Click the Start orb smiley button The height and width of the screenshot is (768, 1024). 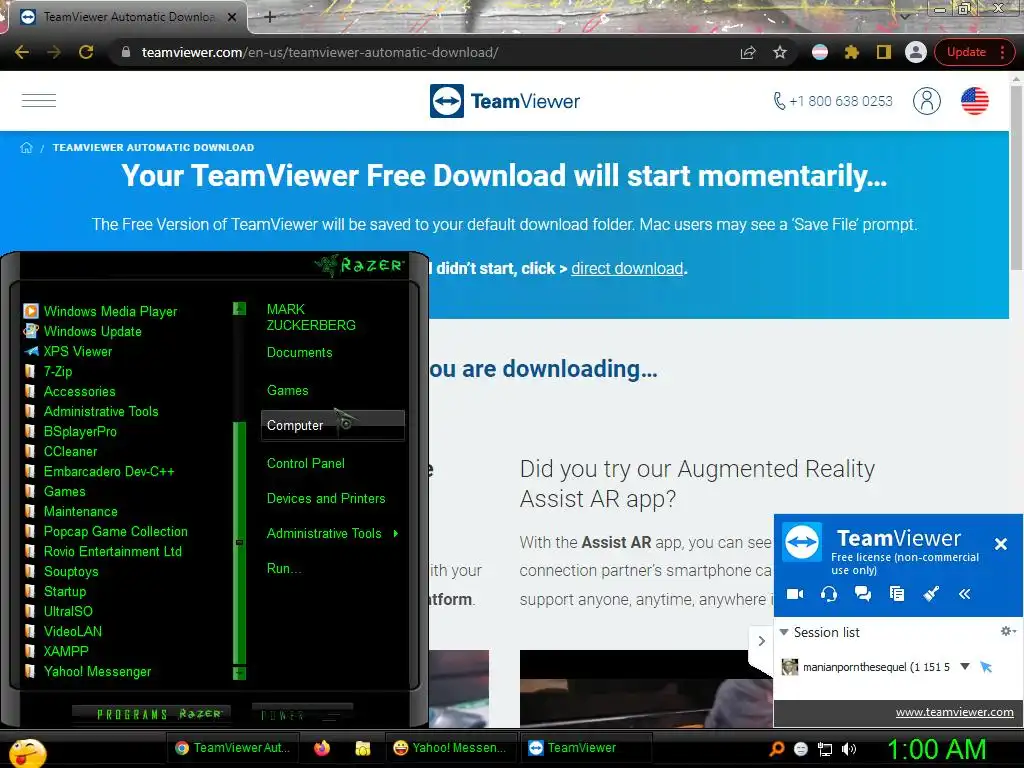point(27,753)
